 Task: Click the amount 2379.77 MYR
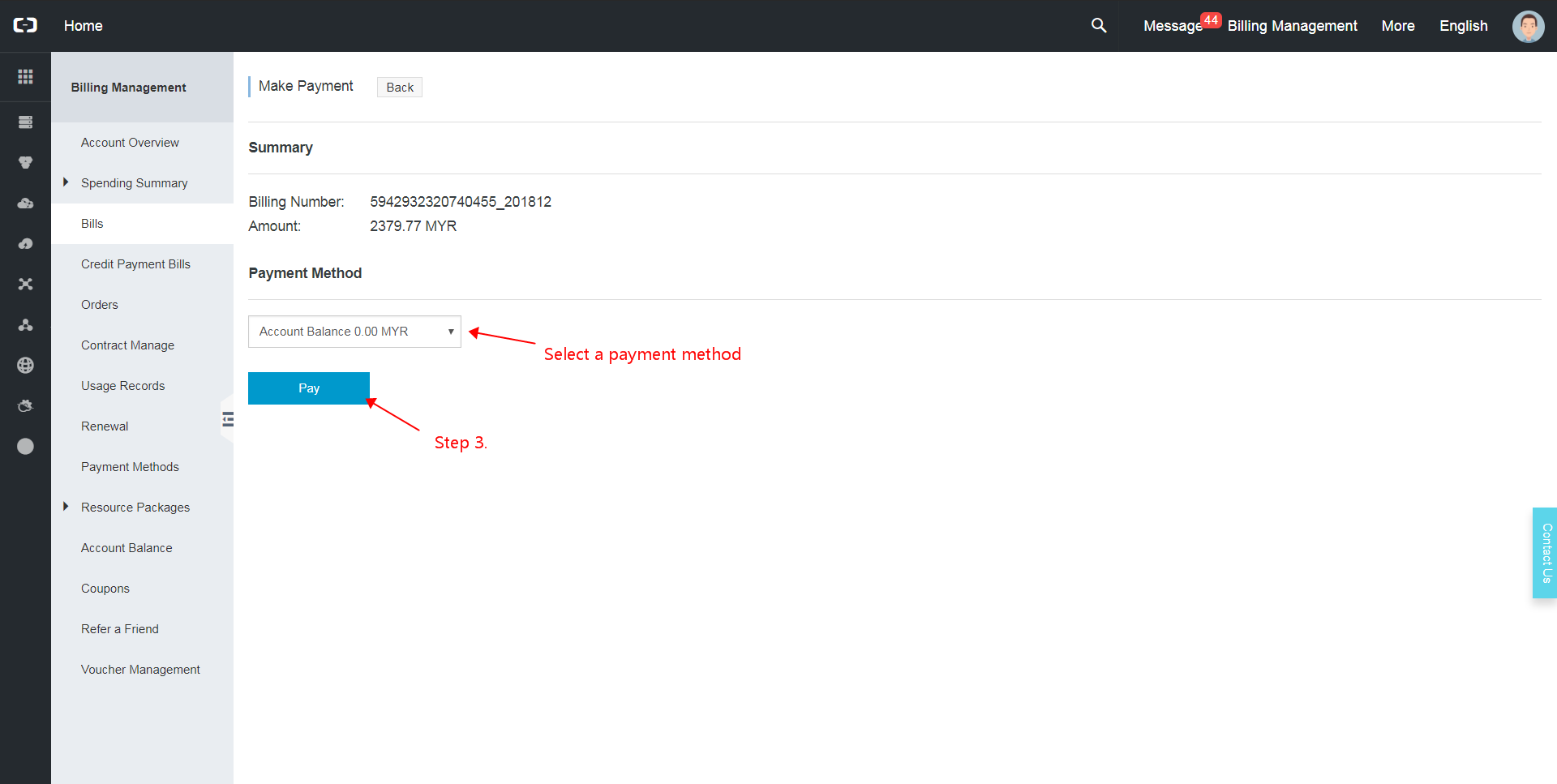tap(414, 226)
